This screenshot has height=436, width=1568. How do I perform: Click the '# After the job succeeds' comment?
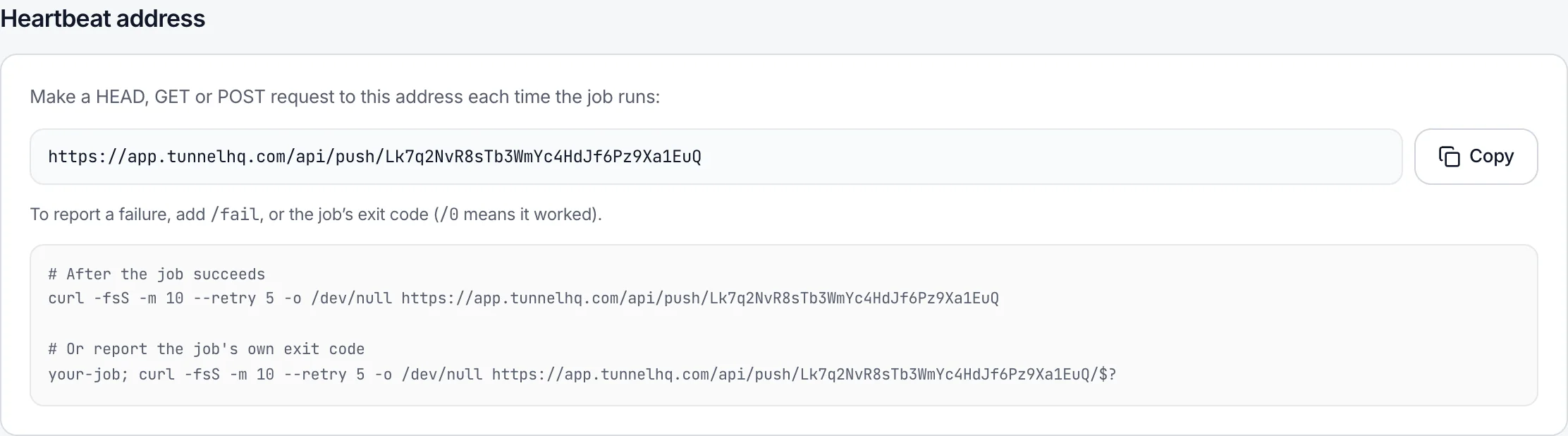[157, 274]
